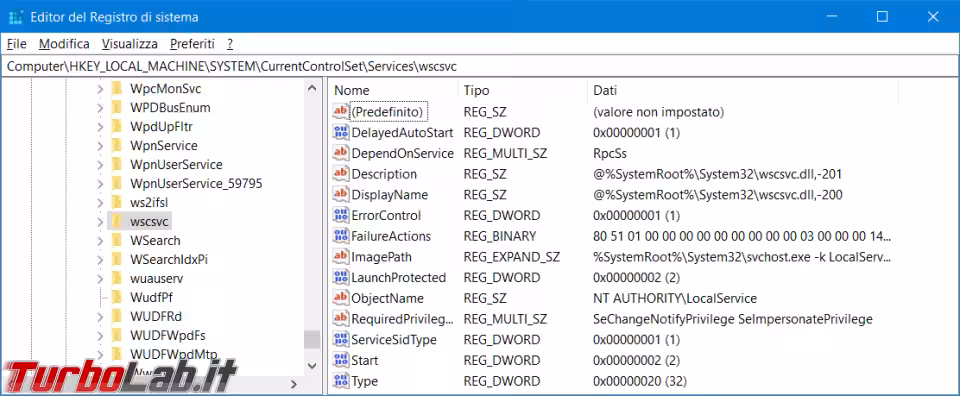Click the tree scrollbar down arrow

[312, 365]
